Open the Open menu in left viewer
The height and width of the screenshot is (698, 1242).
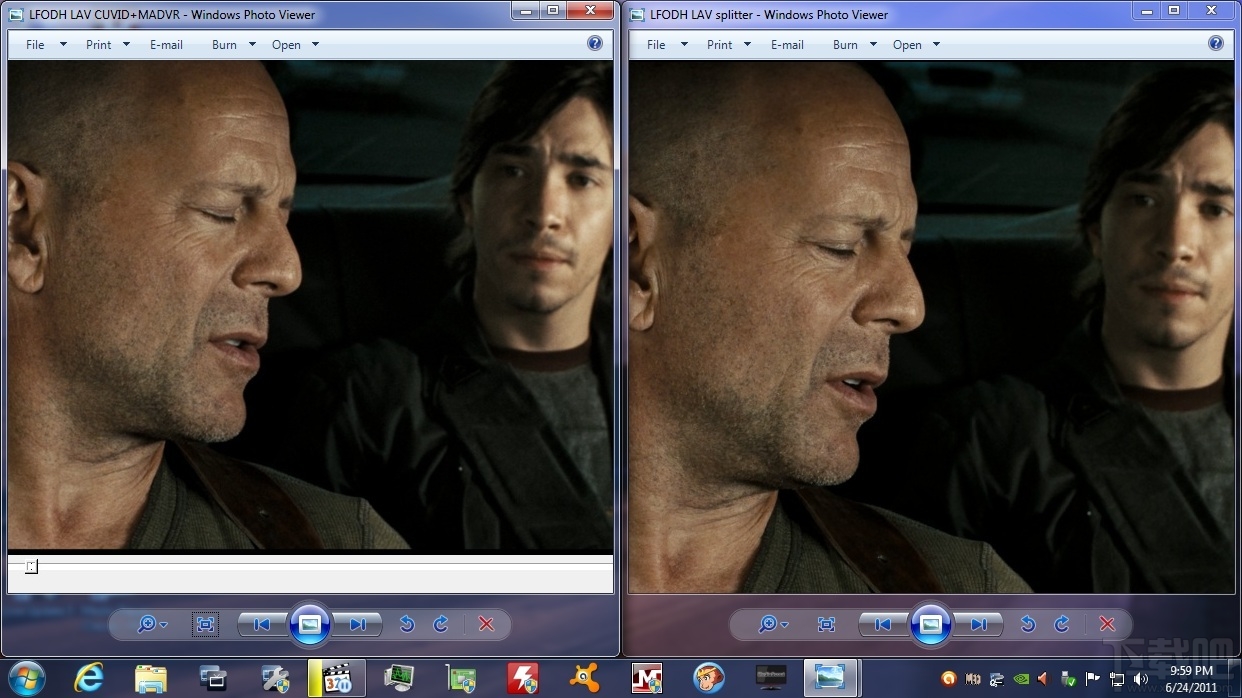[x=295, y=45]
